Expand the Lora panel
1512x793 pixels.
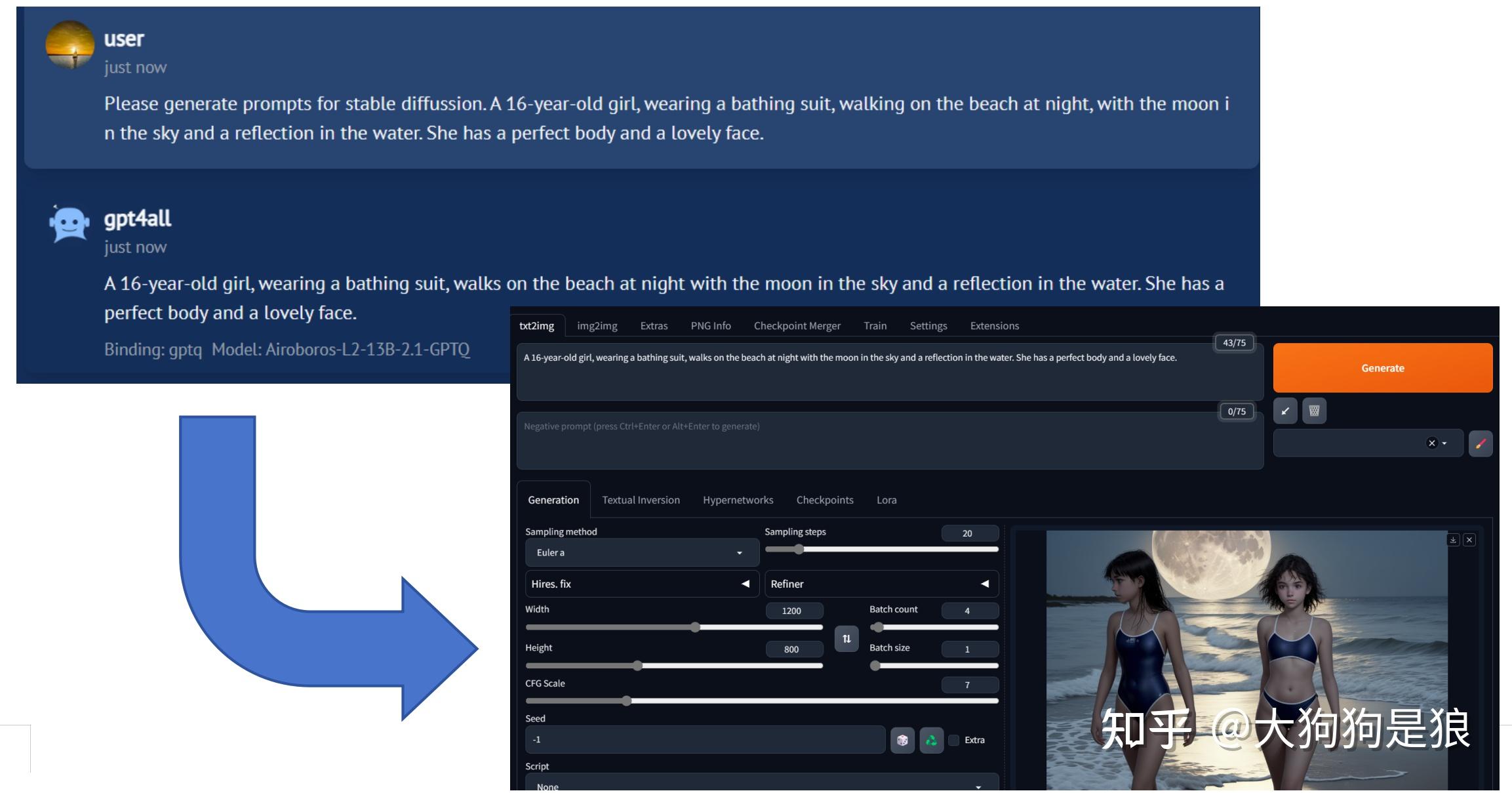(x=886, y=498)
